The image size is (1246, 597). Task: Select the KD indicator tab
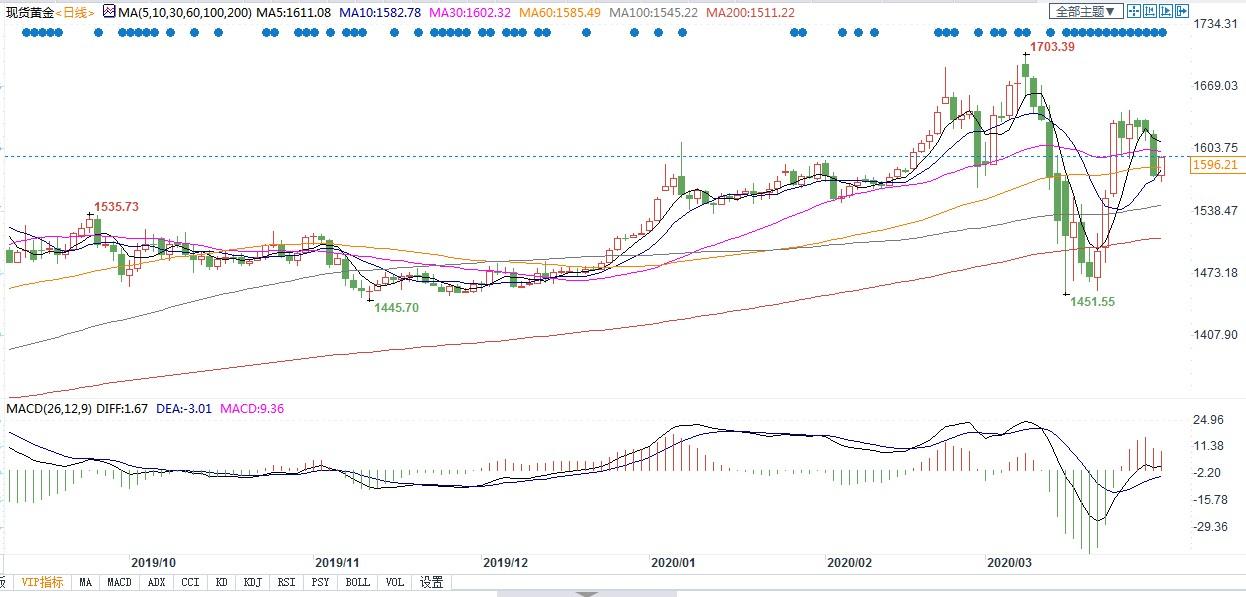221,582
